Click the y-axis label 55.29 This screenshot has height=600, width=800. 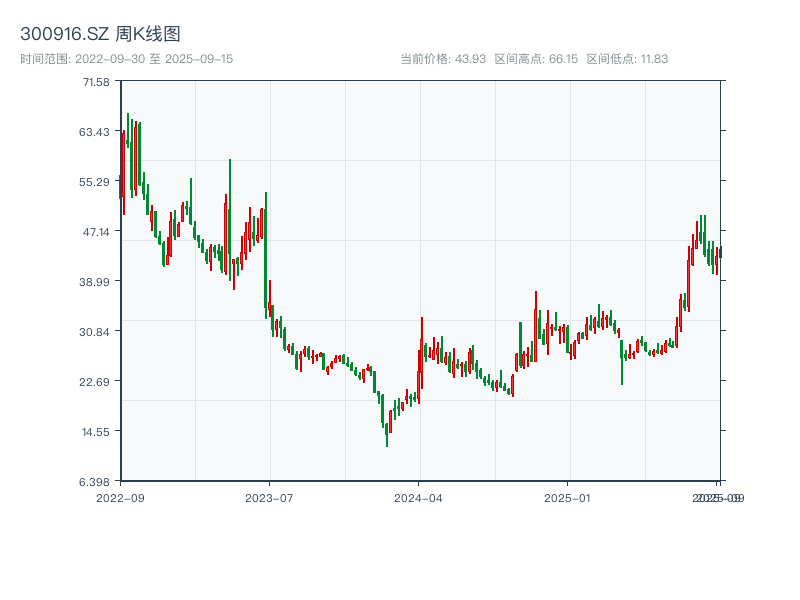[x=94, y=182]
